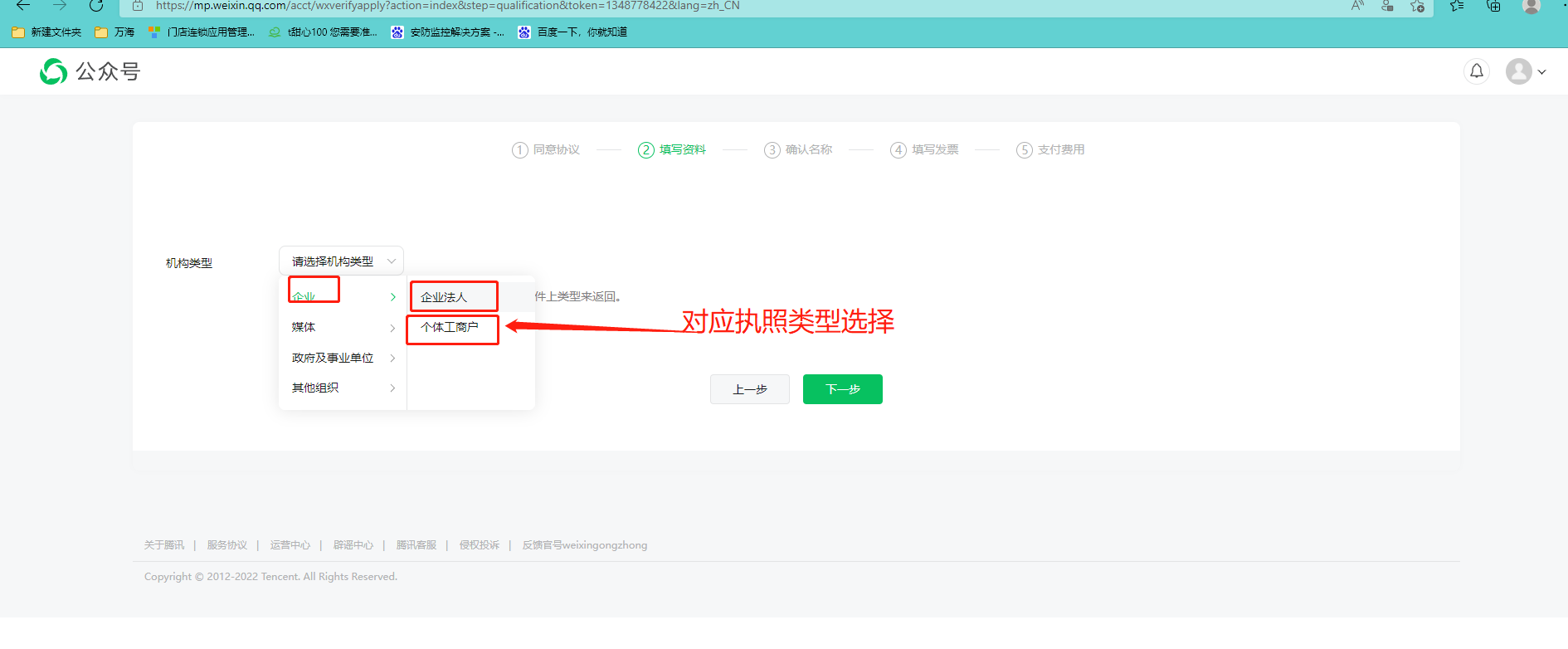Open the 关于腾讯 footer link
Viewport: 1568px width, 649px height.
pos(164,545)
